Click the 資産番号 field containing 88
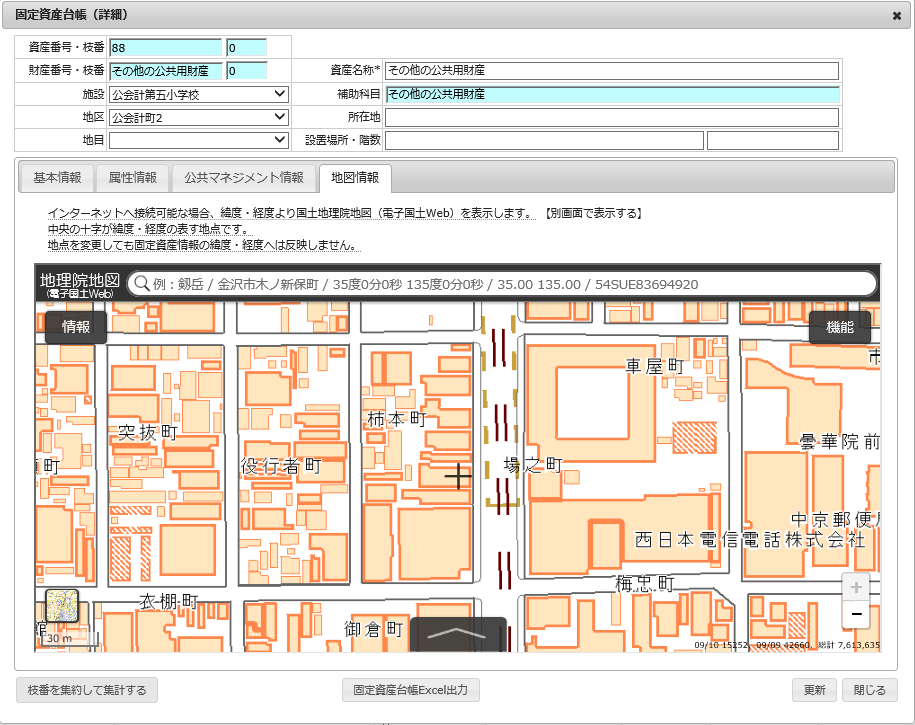This screenshot has height=725, width=915. click(x=166, y=48)
